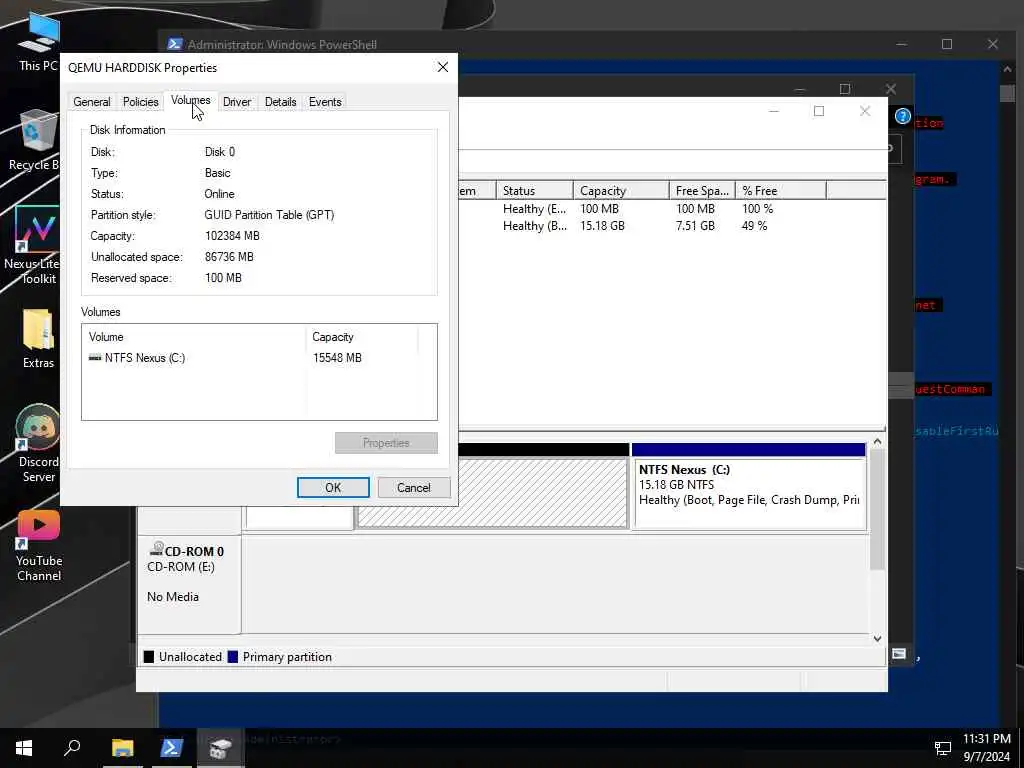The width and height of the screenshot is (1024, 768).
Task: Open File Explorer from taskbar
Action: 122,748
